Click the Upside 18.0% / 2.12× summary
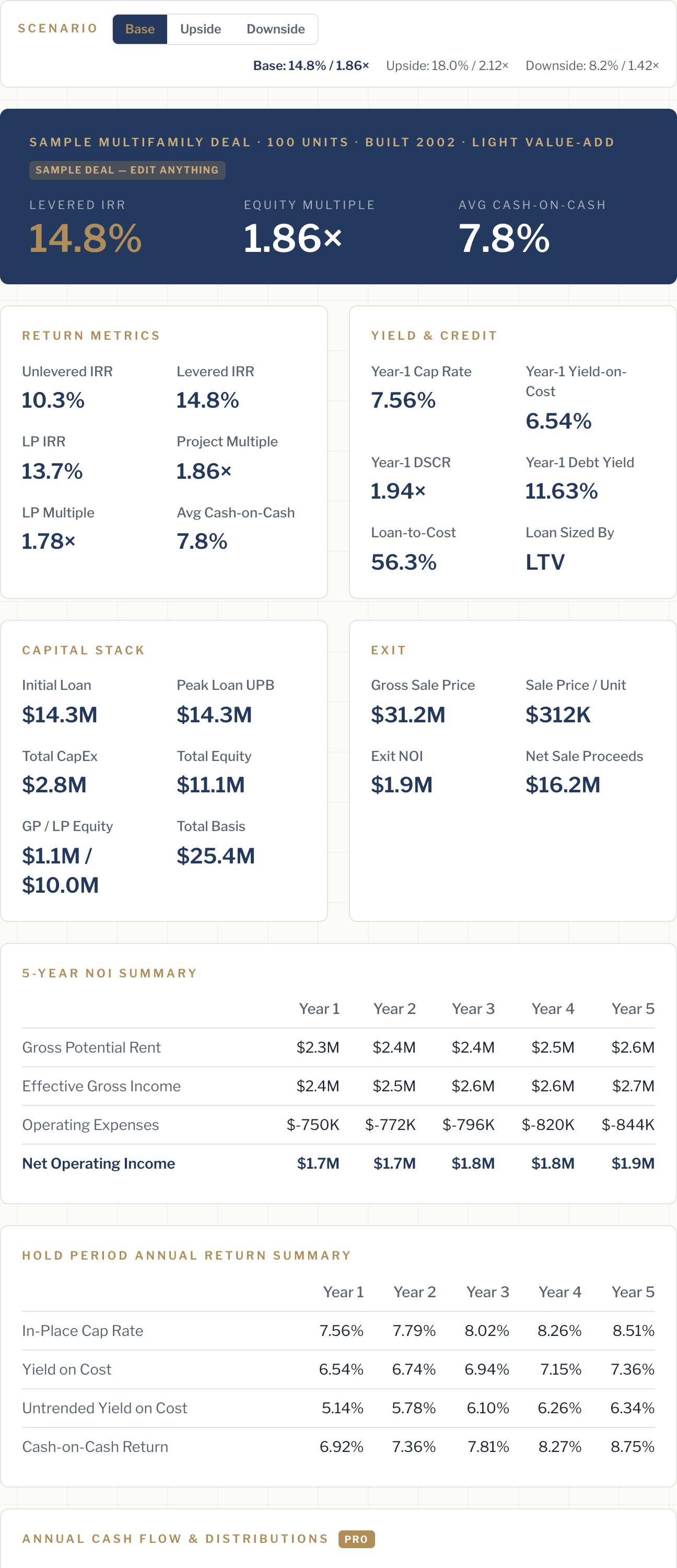 pos(447,66)
